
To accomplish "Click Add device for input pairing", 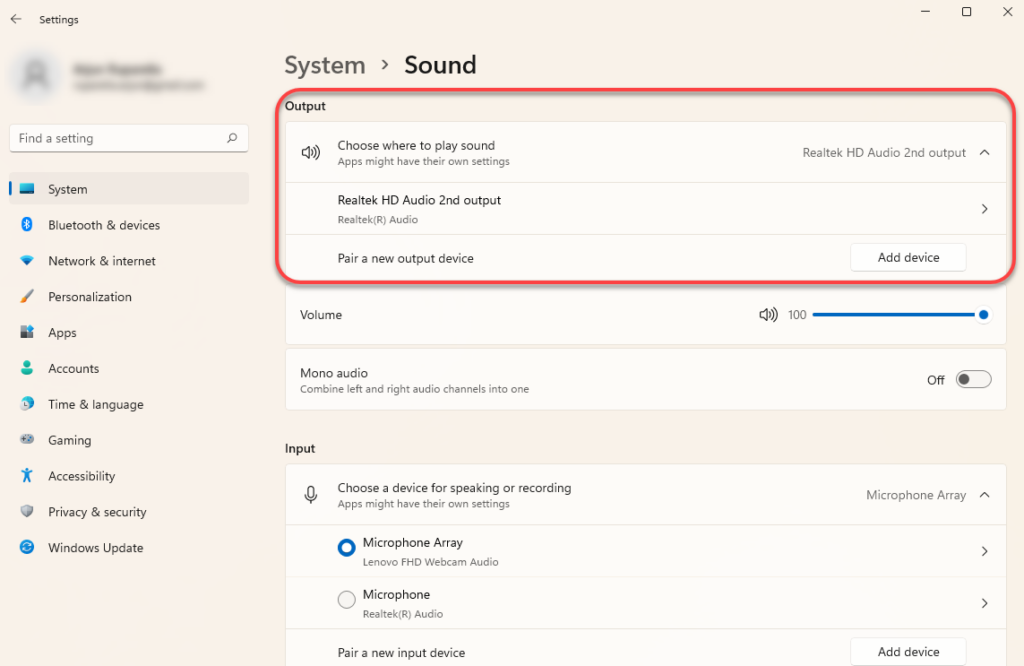I will pos(908,652).
